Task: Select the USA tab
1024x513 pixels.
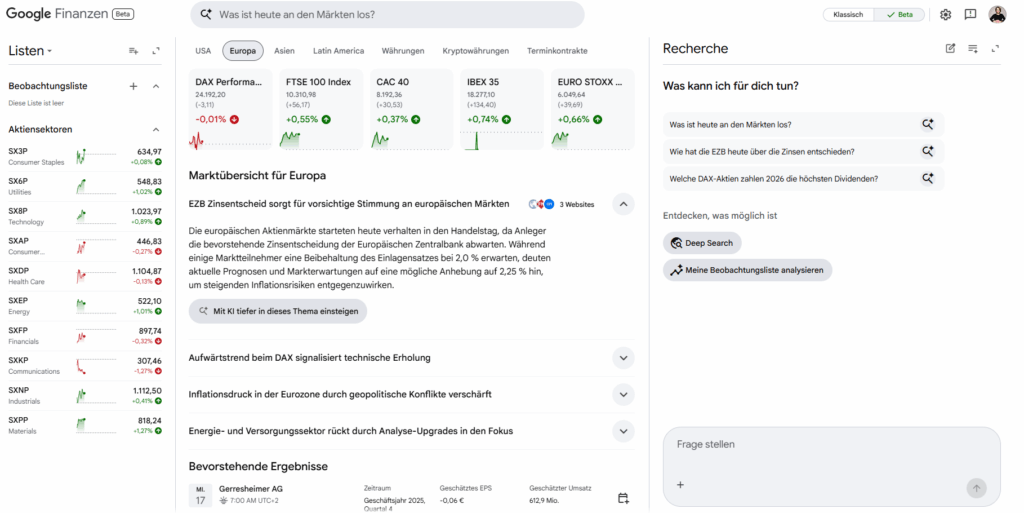Action: [x=203, y=51]
